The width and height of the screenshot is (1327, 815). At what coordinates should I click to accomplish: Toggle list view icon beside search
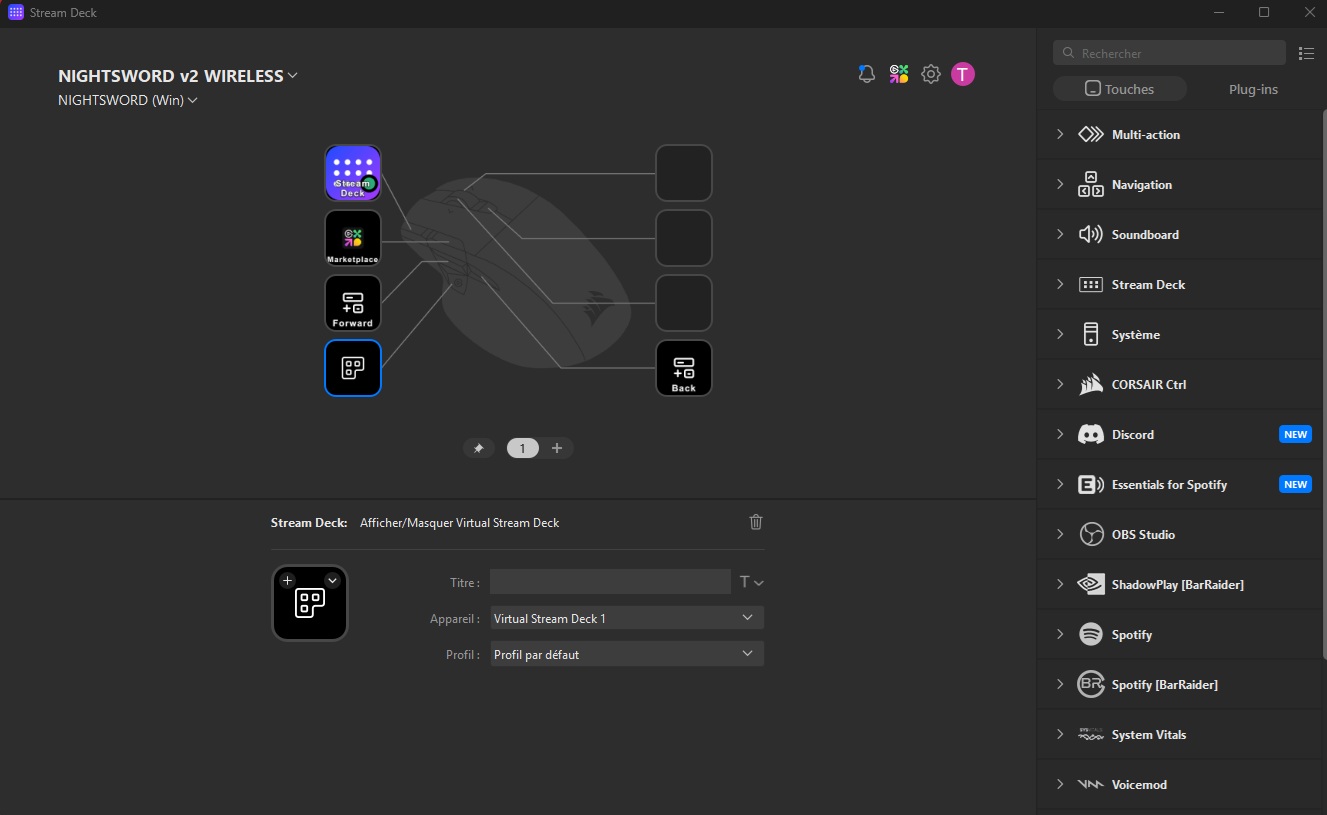tap(1306, 53)
